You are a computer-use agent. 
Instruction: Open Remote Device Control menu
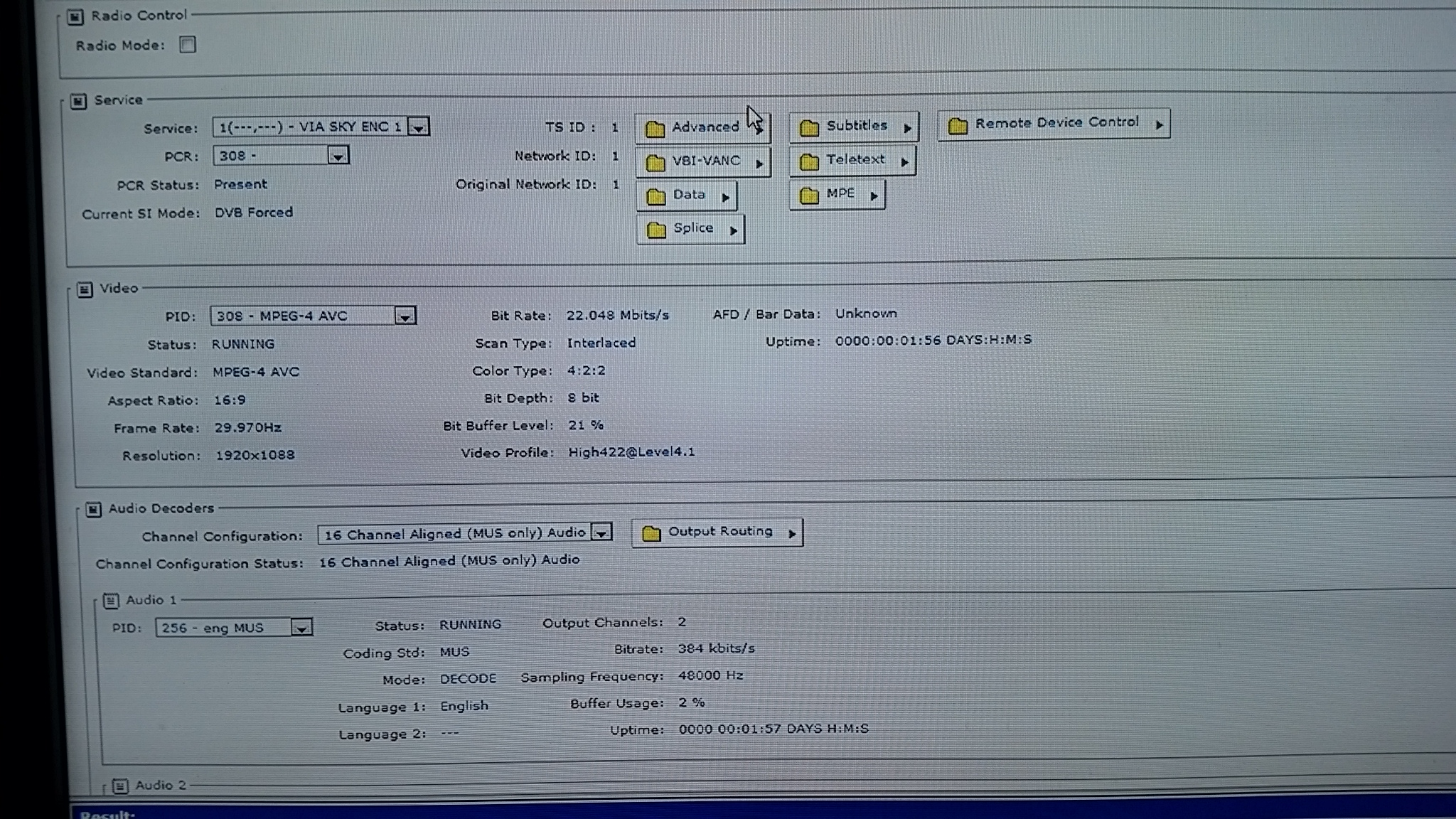point(1054,124)
